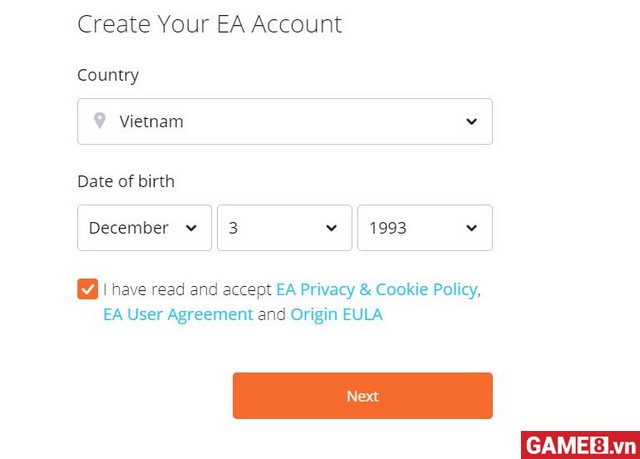The height and width of the screenshot is (459, 640).
Task: Open the December month selector
Action: (x=144, y=228)
